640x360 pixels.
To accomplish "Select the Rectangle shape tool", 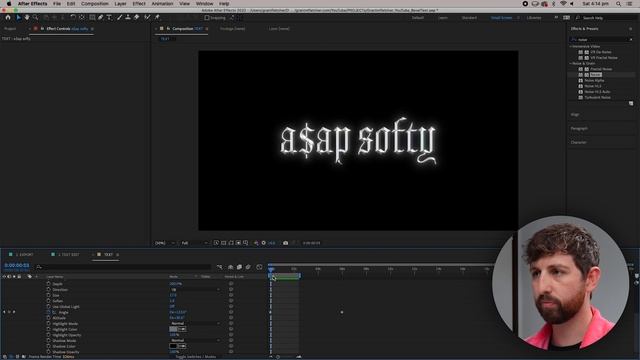I will click(92, 18).
